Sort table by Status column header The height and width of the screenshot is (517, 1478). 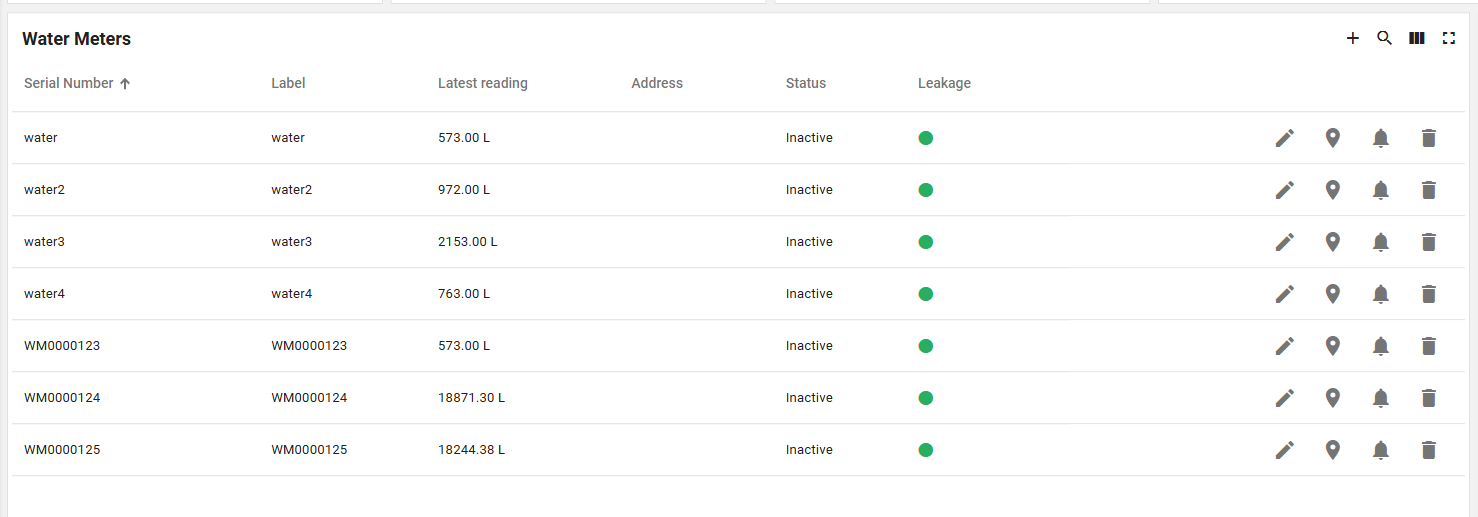(805, 84)
